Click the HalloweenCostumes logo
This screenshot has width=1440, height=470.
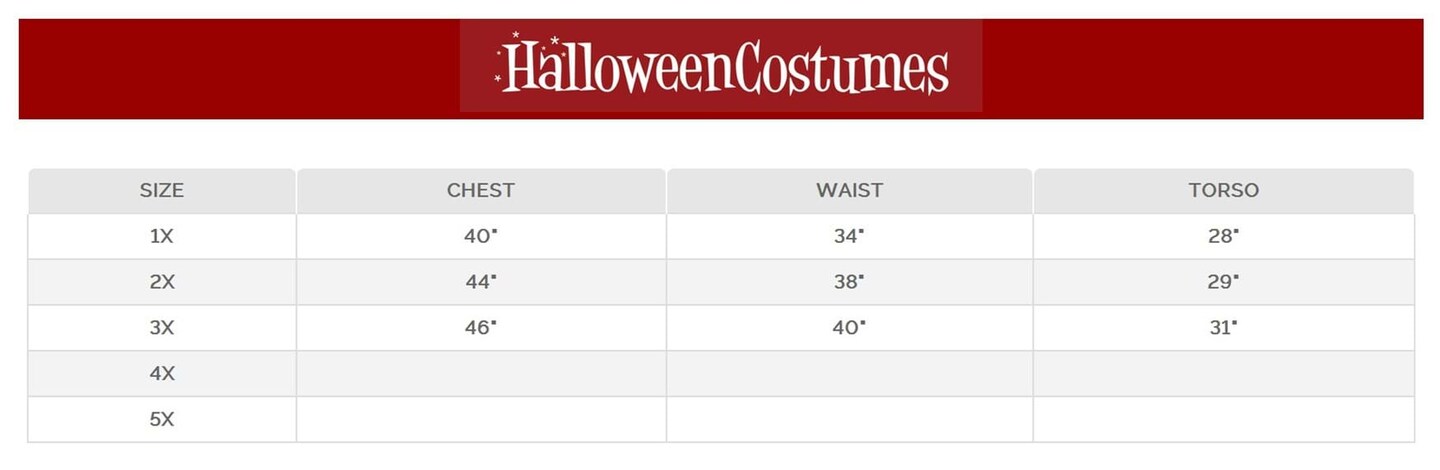[x=721, y=68]
